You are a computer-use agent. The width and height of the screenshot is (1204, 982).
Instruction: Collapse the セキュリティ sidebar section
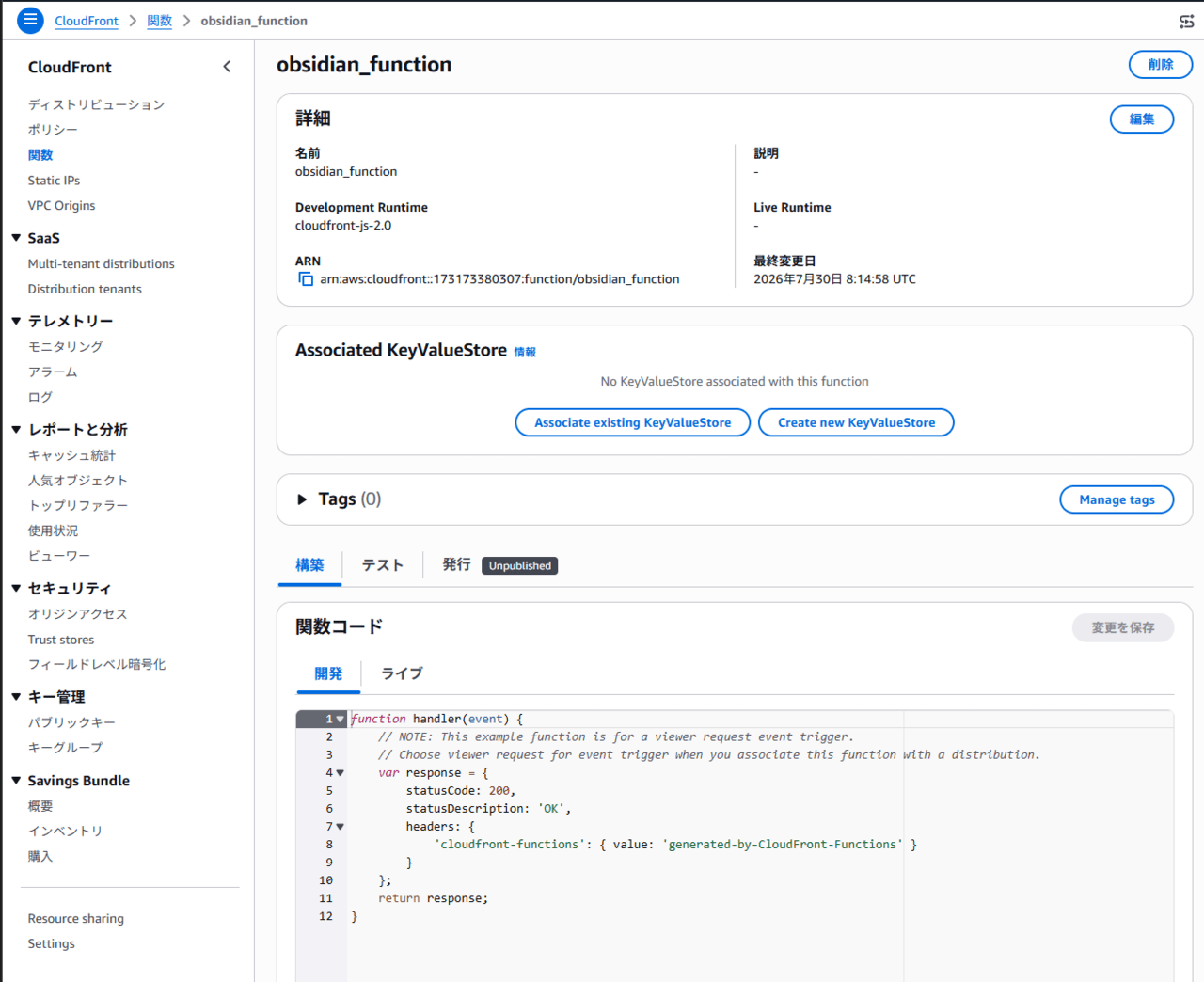pyautogui.click(x=16, y=588)
